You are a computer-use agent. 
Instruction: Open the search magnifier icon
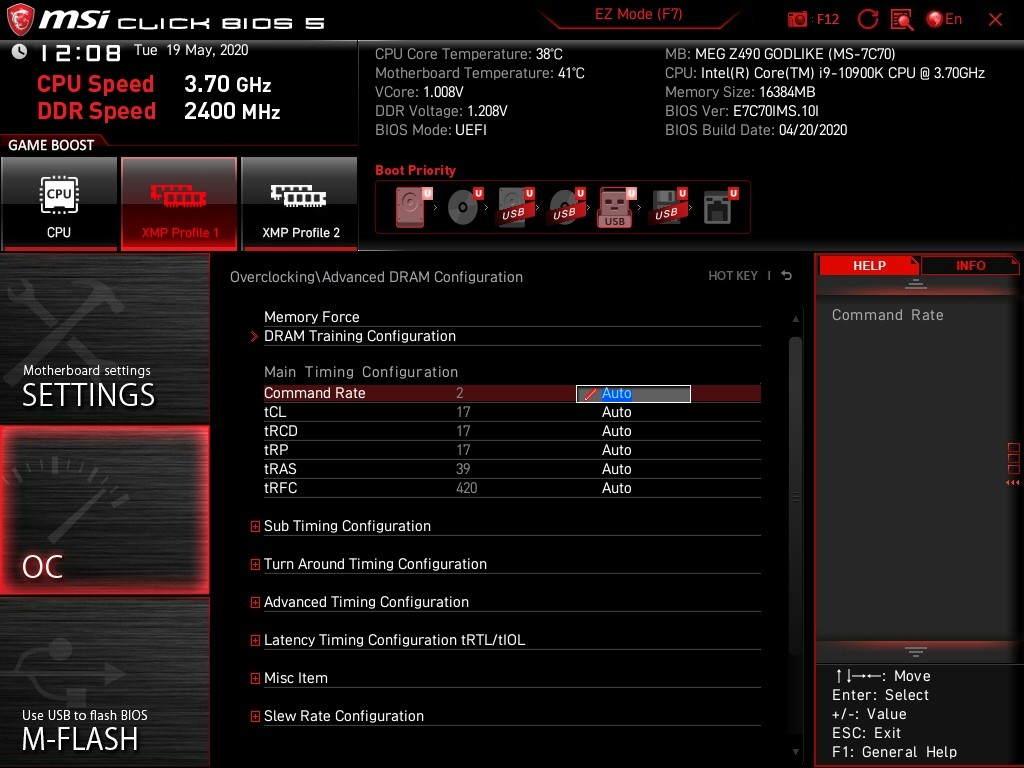902,20
